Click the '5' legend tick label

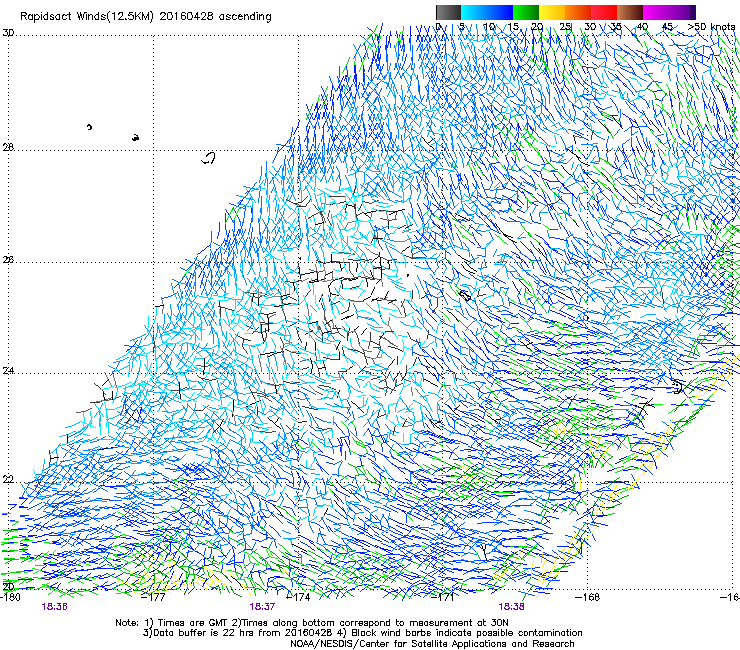pos(462,26)
